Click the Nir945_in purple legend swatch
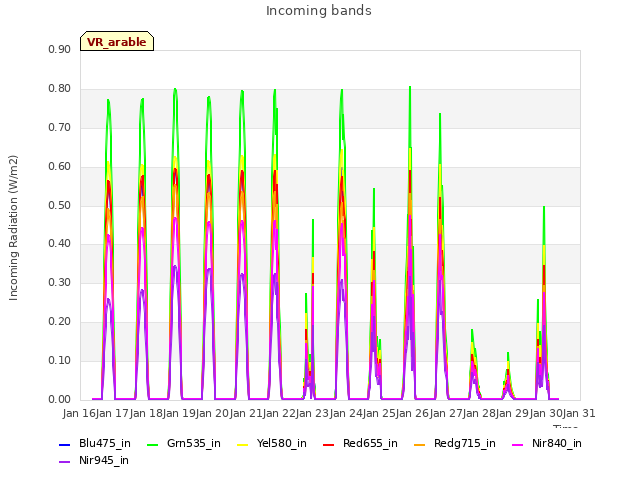 (65, 462)
